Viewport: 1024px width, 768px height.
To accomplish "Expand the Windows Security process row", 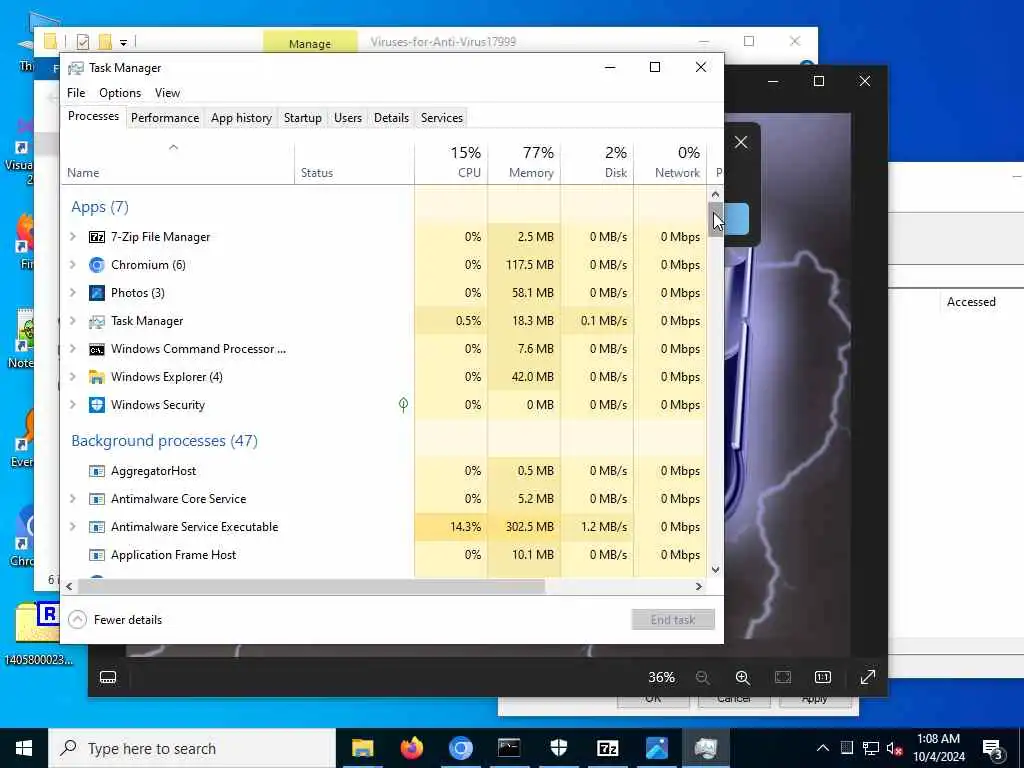I will [73, 406].
